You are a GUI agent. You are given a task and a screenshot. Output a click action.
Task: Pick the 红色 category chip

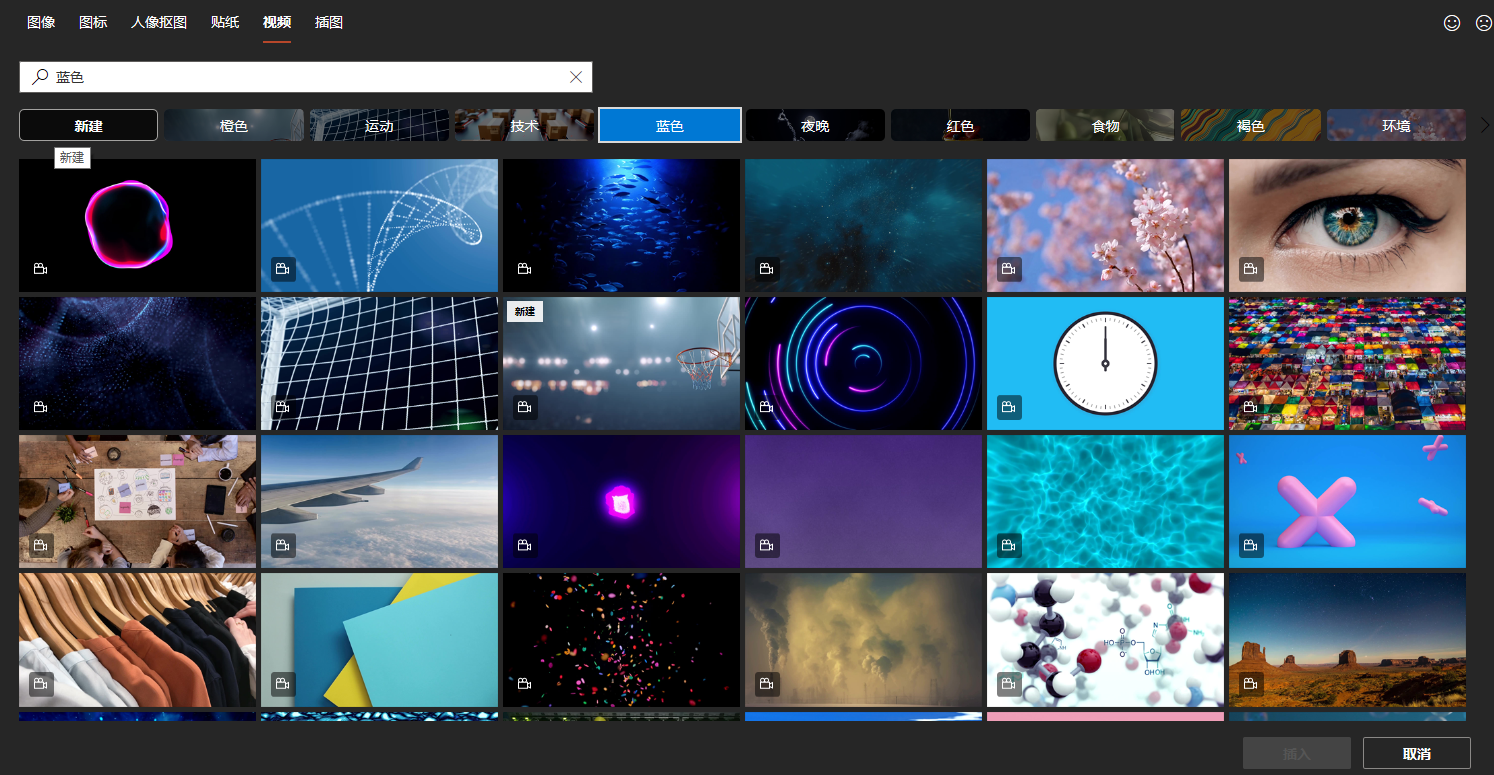click(x=960, y=125)
